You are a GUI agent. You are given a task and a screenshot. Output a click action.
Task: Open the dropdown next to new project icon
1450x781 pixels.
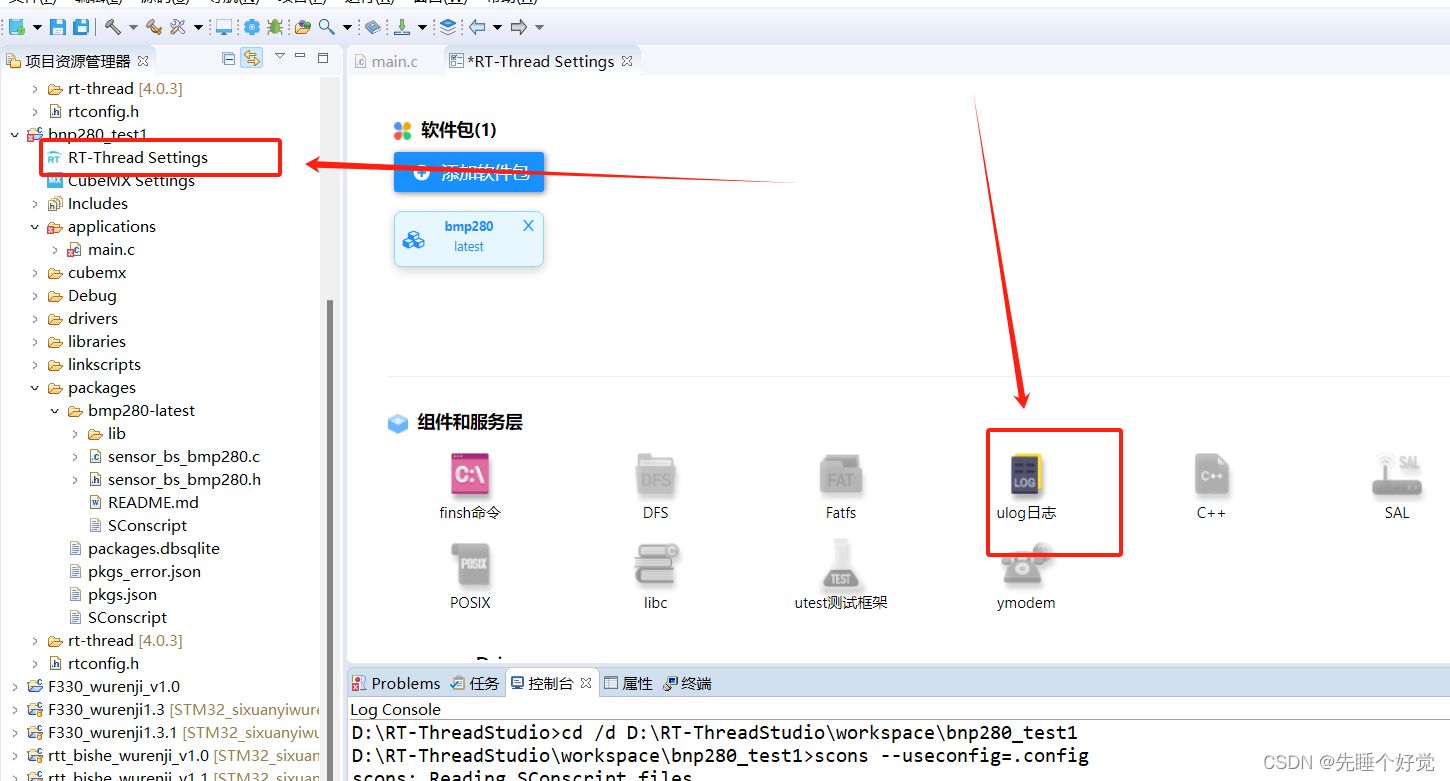coord(37,27)
